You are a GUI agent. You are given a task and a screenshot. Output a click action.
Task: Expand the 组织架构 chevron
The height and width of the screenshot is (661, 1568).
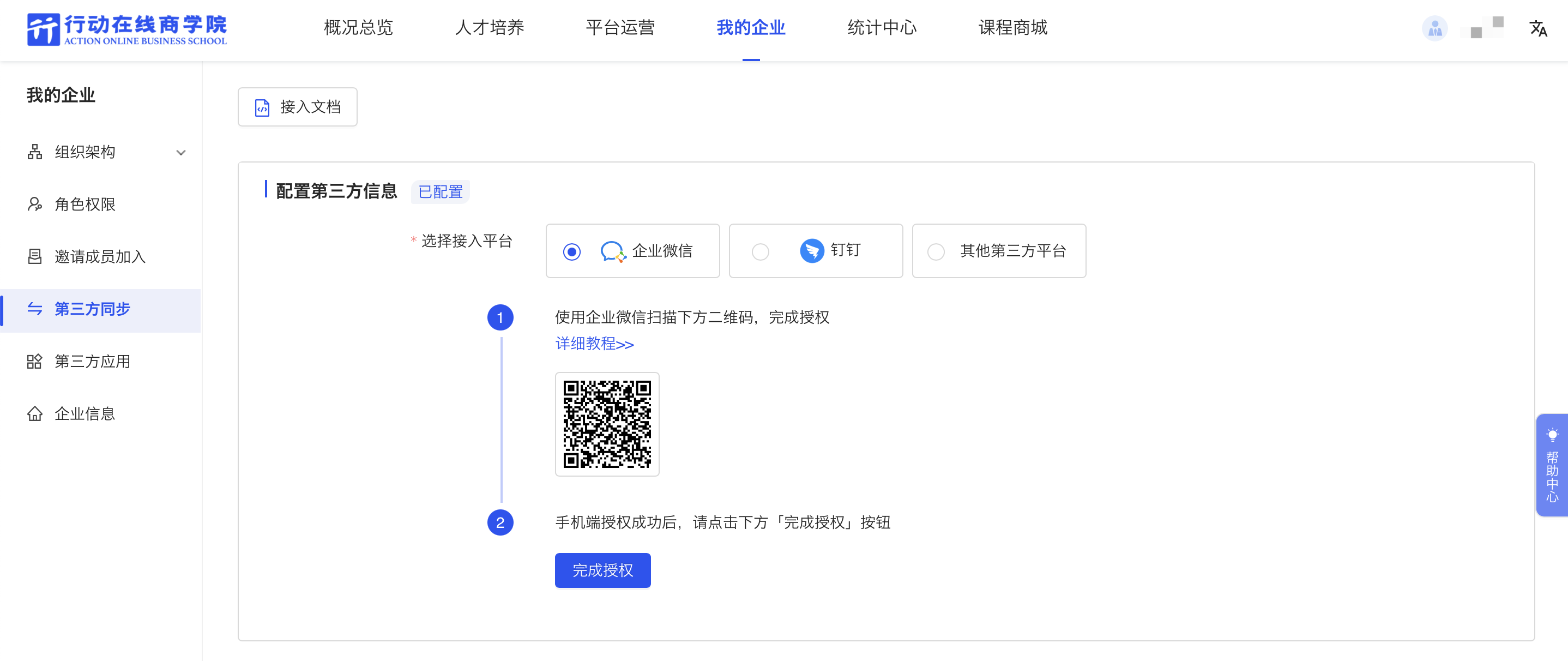point(181,153)
